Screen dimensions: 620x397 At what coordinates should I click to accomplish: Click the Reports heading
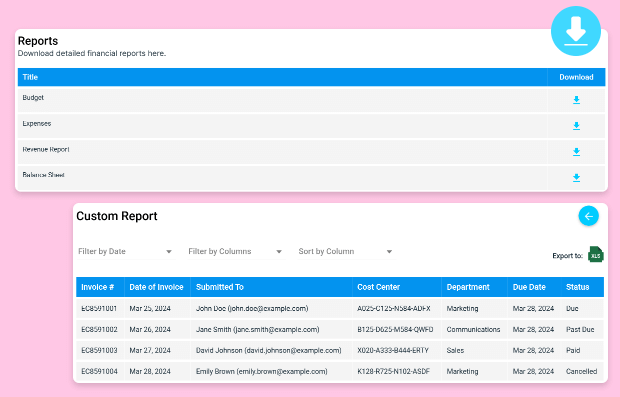[38, 41]
